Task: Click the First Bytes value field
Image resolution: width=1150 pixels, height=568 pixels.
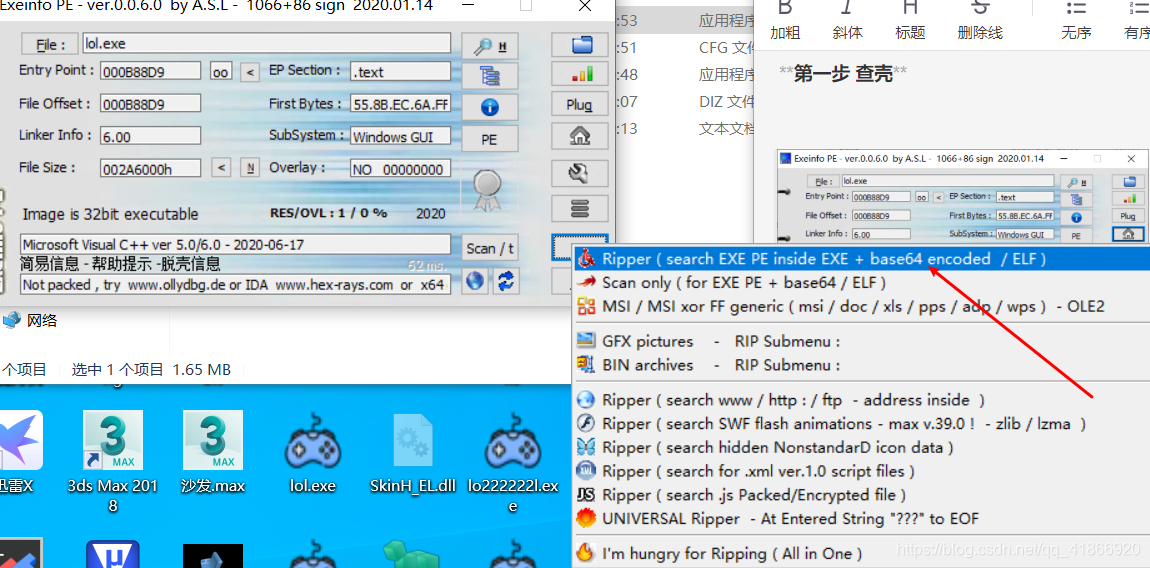Action: (x=400, y=103)
